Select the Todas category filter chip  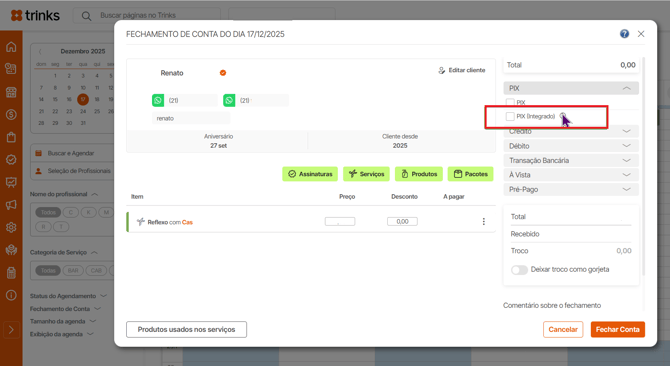(48, 270)
